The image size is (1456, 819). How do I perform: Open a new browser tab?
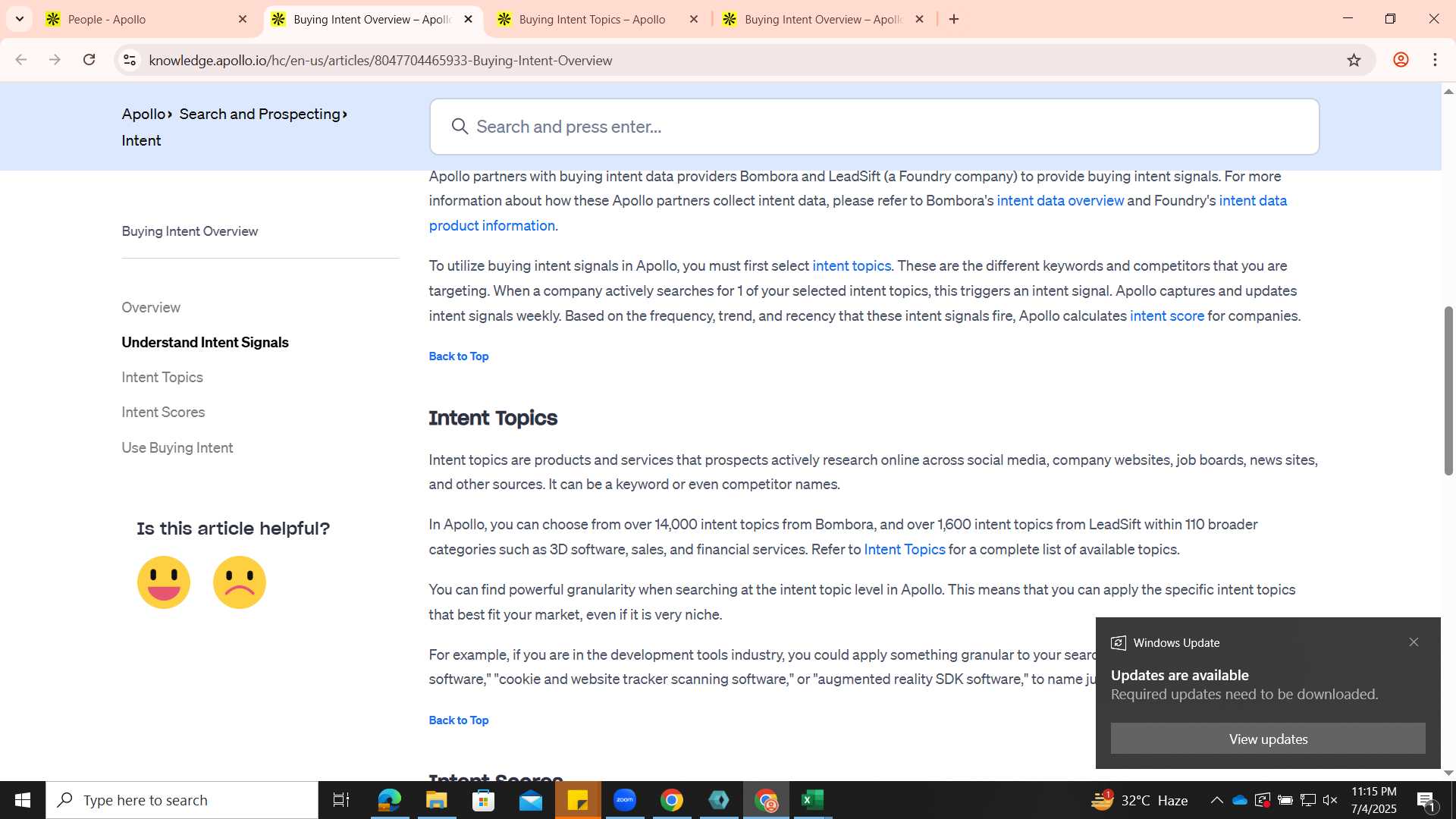(954, 19)
